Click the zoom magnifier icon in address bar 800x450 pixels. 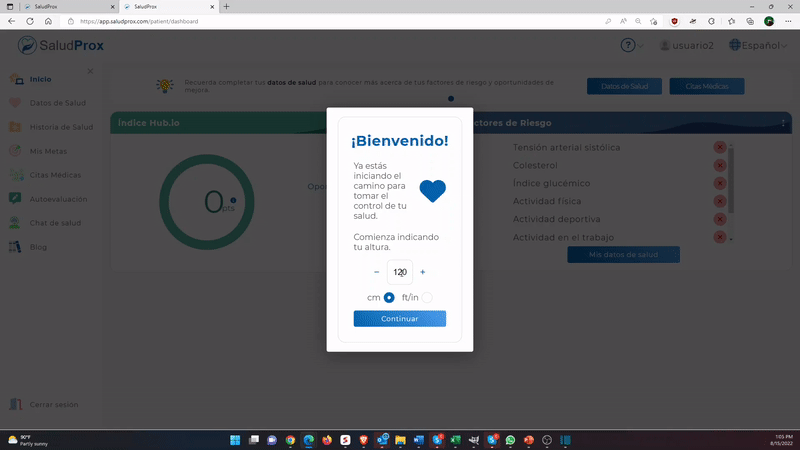pyautogui.click(x=638, y=21)
